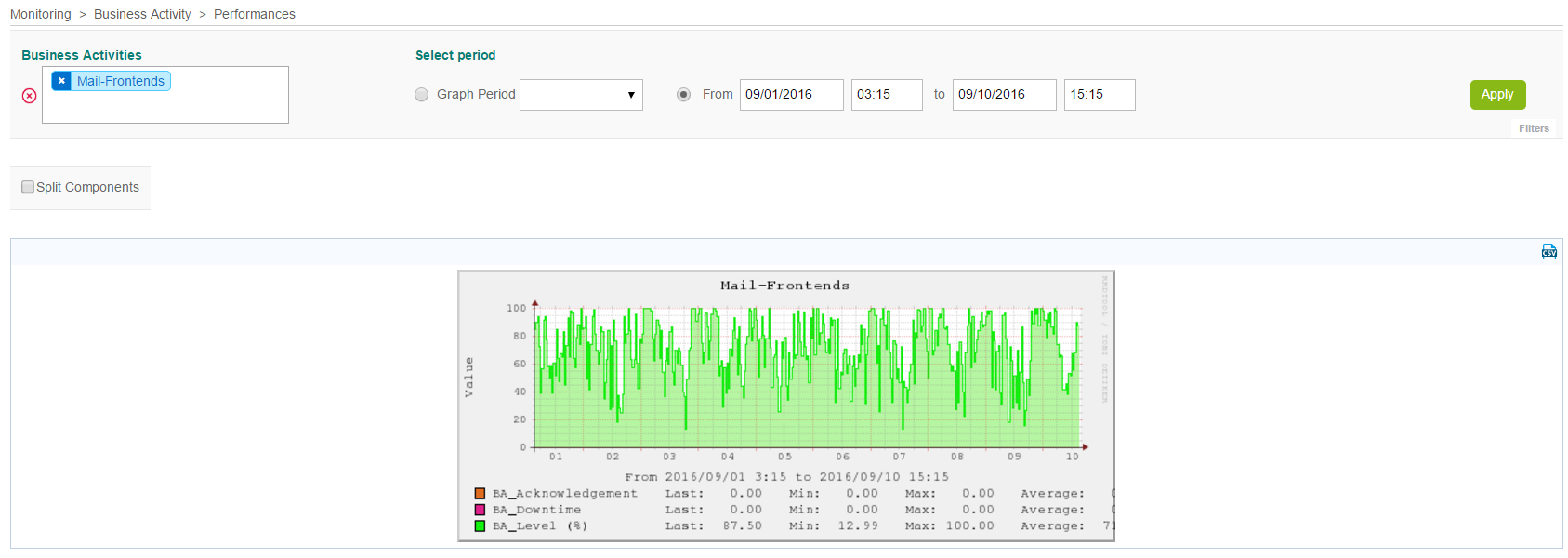Go to Monitoring breadcrumb

pyautogui.click(x=41, y=14)
